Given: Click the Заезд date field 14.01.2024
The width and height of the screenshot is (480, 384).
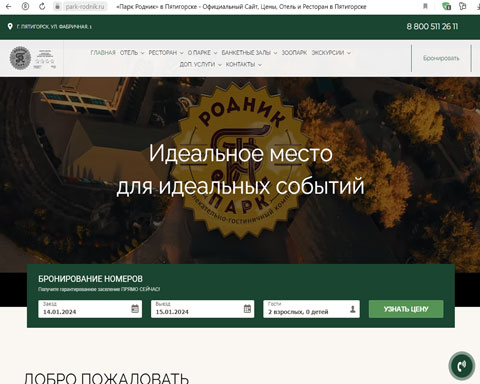Looking at the screenshot, I should pos(90,309).
